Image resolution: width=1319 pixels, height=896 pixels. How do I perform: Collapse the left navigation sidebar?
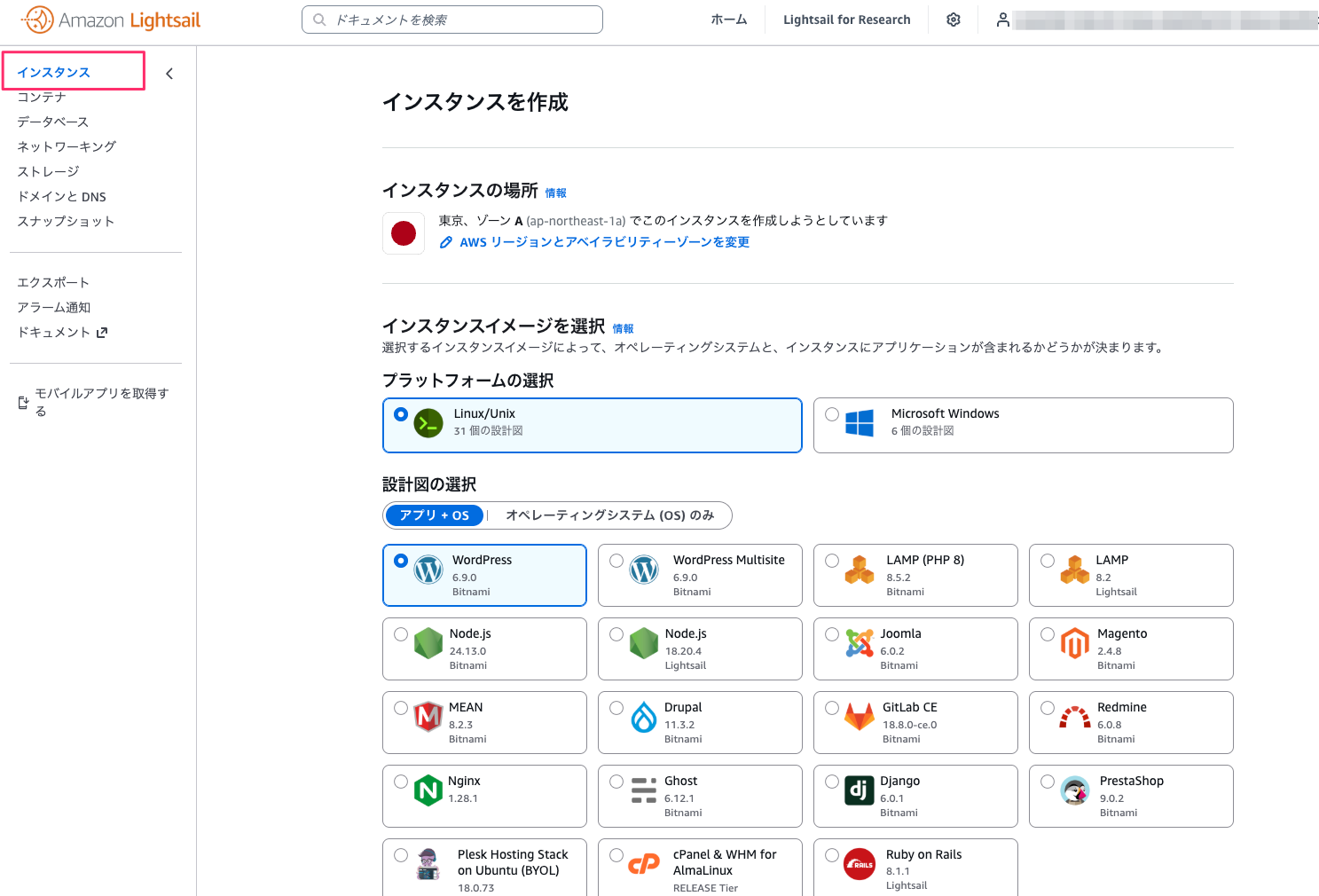[x=169, y=74]
